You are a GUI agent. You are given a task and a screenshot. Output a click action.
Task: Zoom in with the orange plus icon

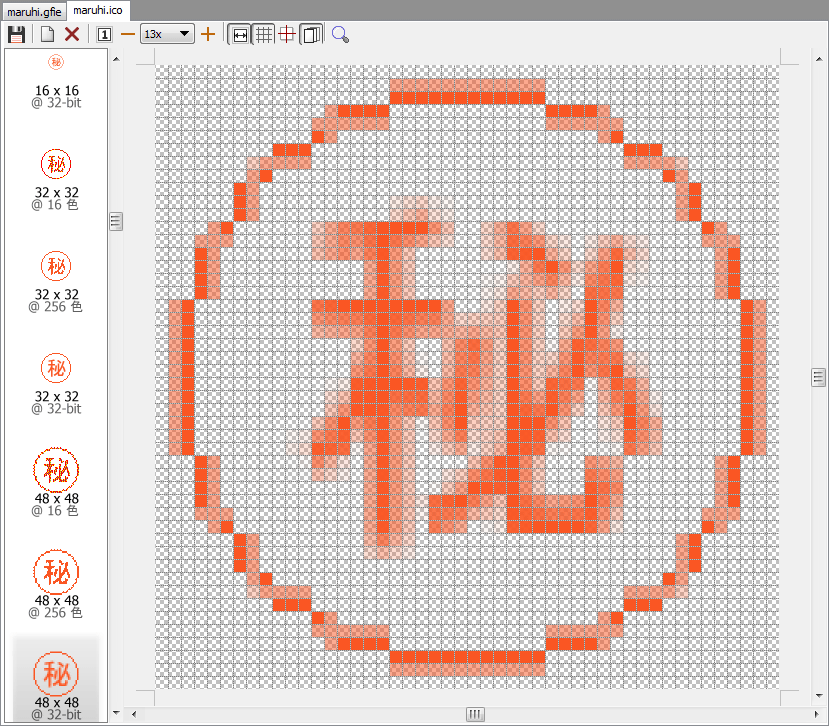coord(208,35)
